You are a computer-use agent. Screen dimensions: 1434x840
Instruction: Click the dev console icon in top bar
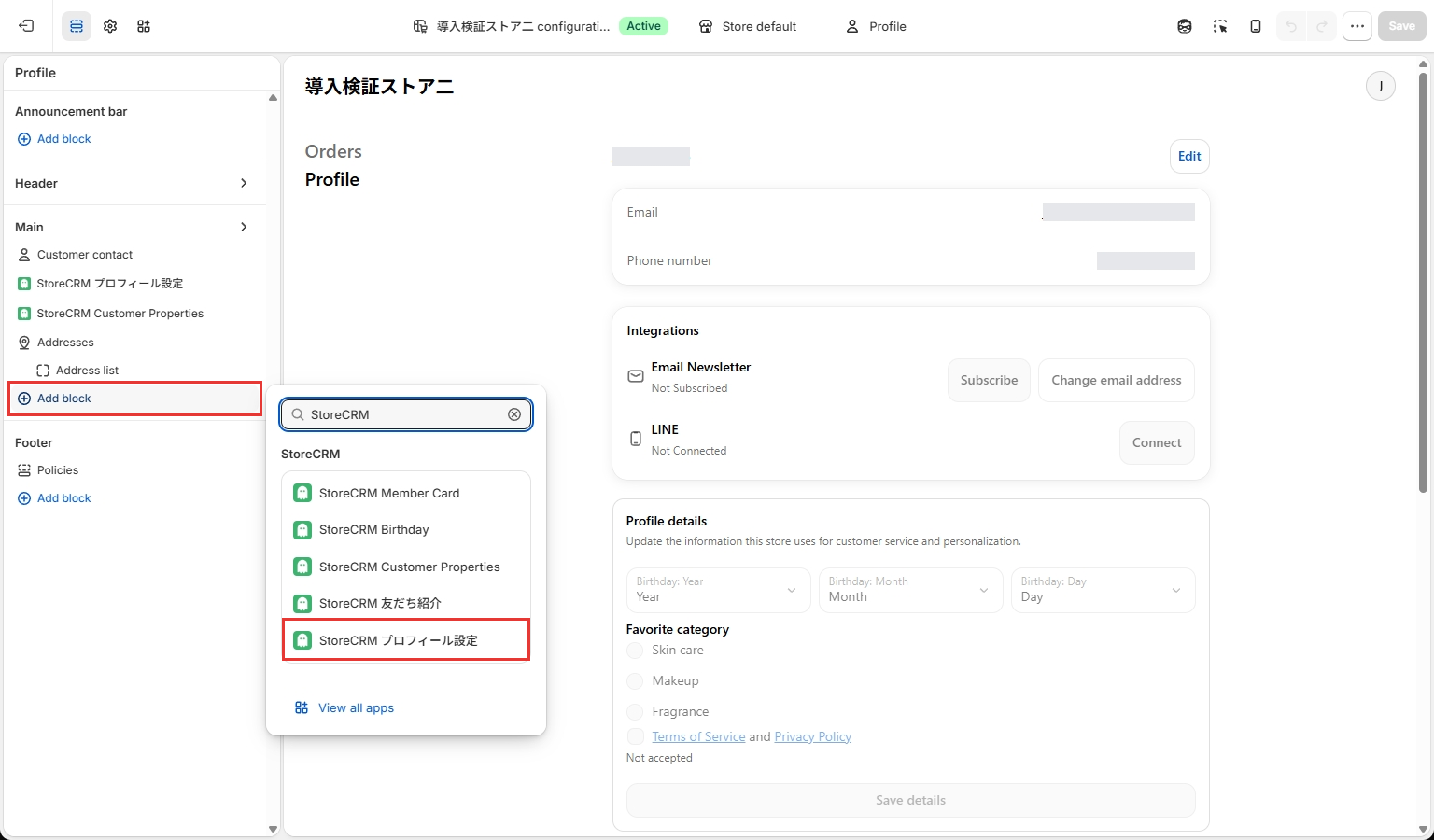click(x=1185, y=26)
